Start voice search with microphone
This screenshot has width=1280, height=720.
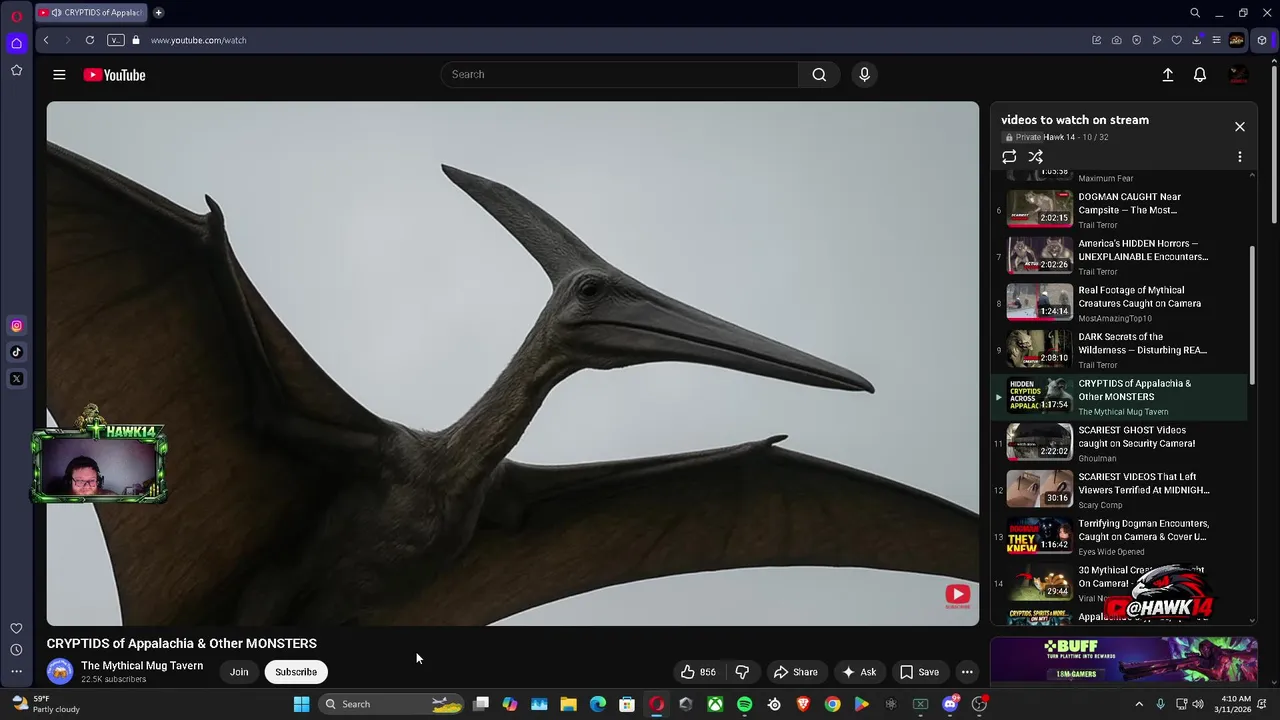tap(865, 74)
